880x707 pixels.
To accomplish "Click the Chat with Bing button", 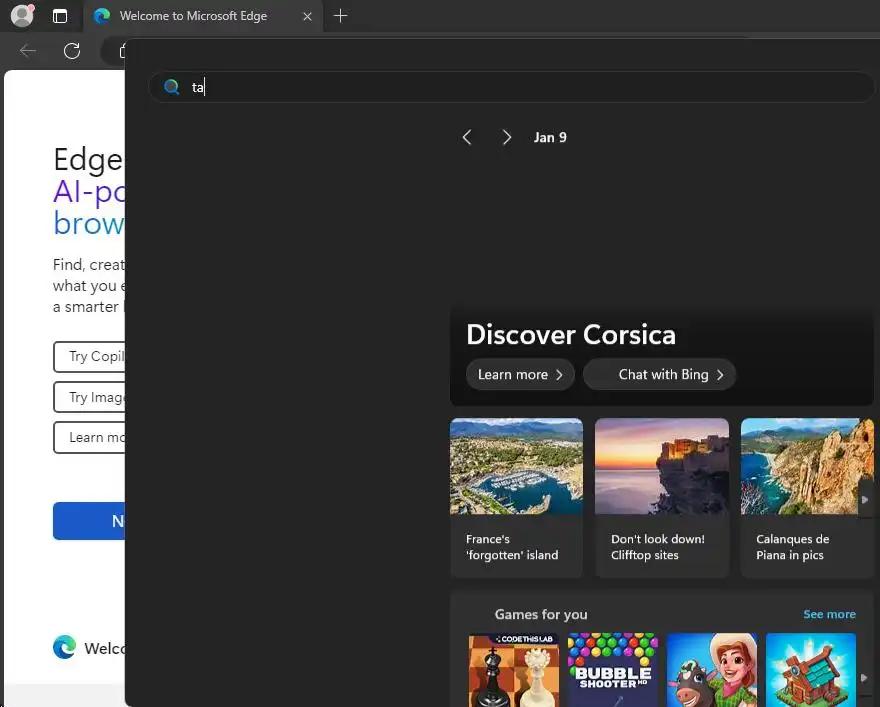I will [x=659, y=375].
